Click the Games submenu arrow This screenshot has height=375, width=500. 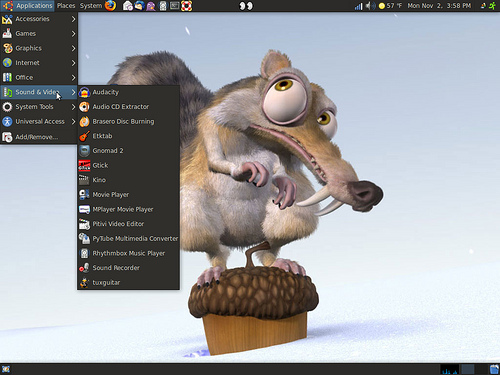pos(73,33)
